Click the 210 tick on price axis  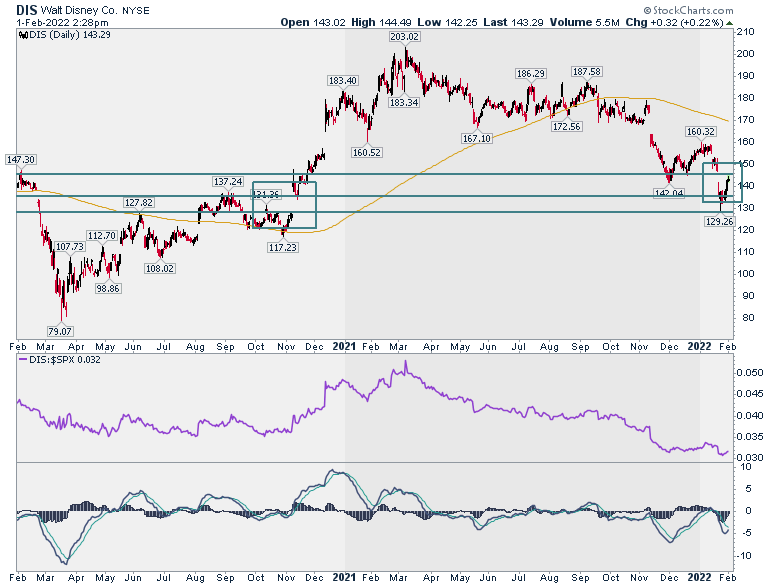(x=746, y=32)
